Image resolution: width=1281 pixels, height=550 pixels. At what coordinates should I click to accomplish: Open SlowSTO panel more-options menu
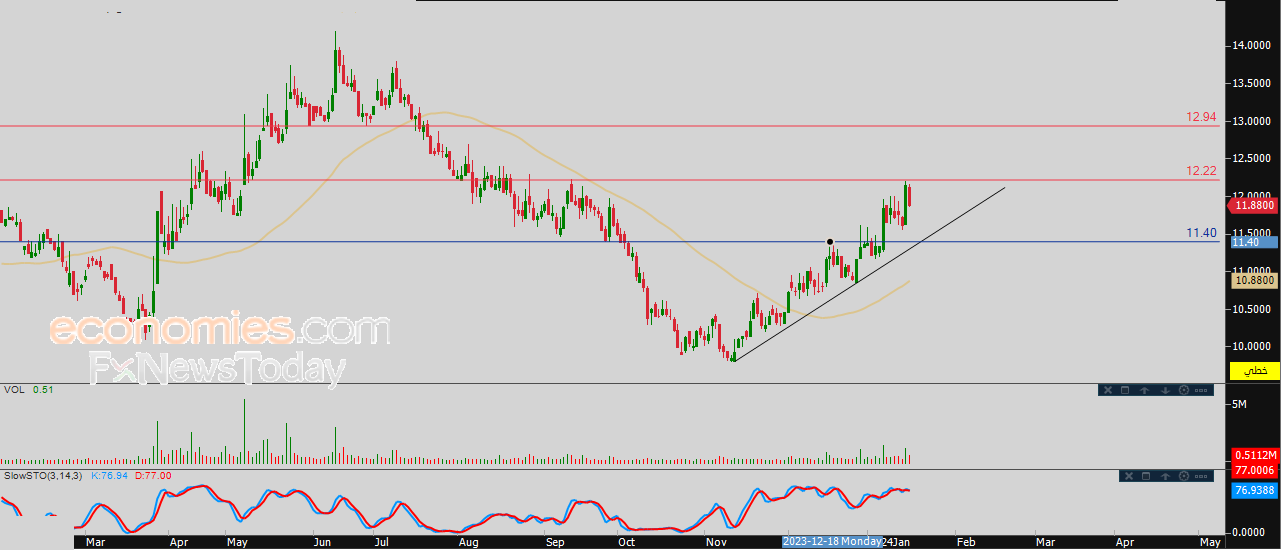[1201, 476]
